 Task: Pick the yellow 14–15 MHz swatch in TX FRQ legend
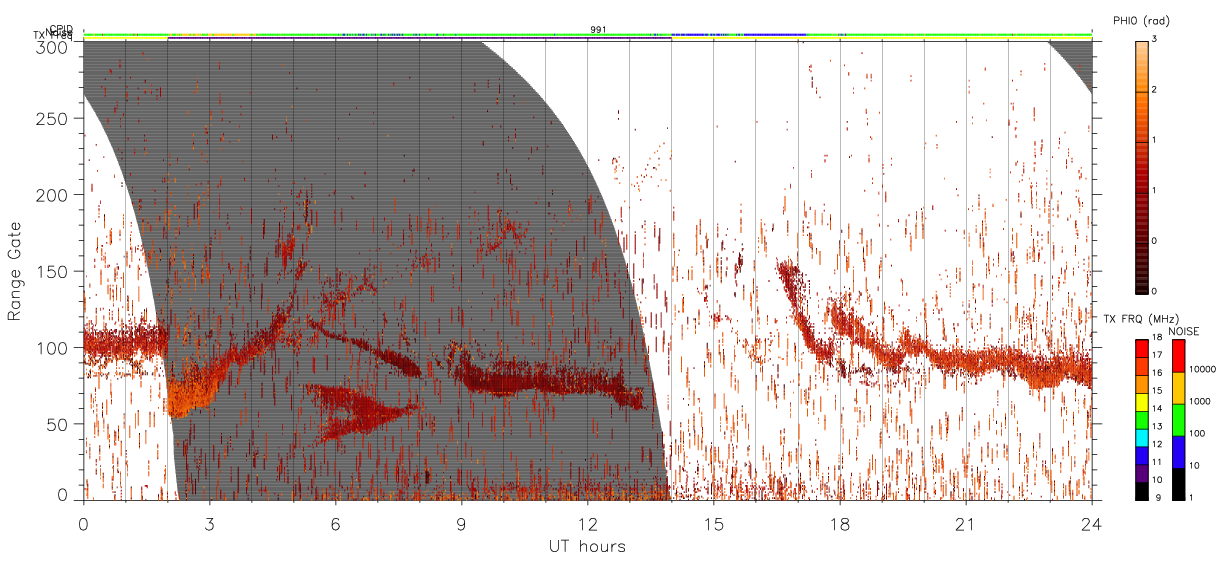1142,402
